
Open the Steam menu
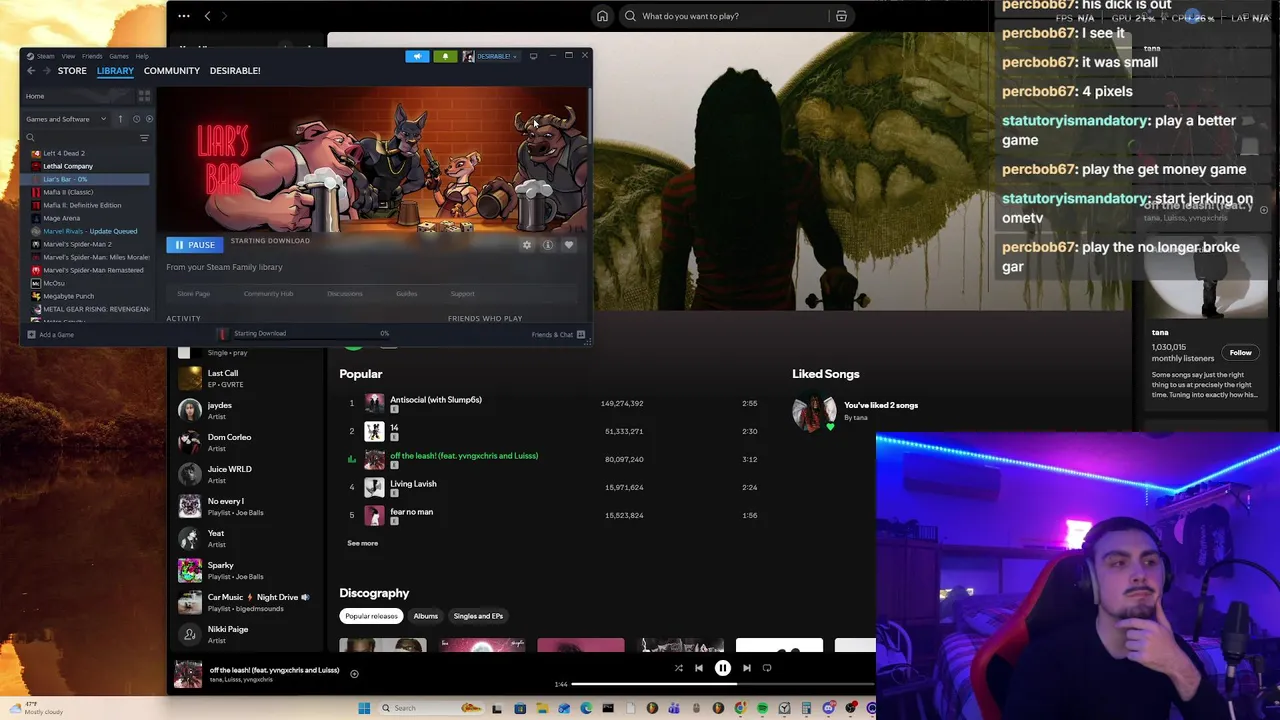point(45,56)
